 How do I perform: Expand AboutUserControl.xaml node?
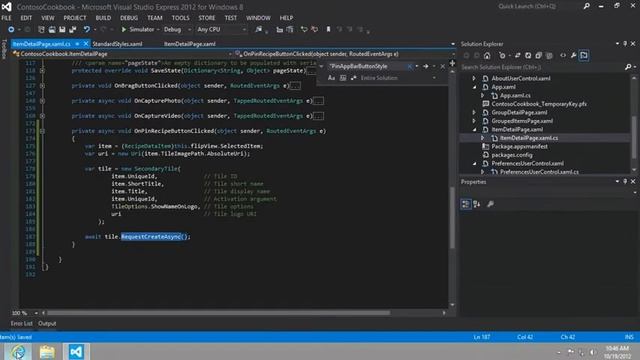coord(474,78)
